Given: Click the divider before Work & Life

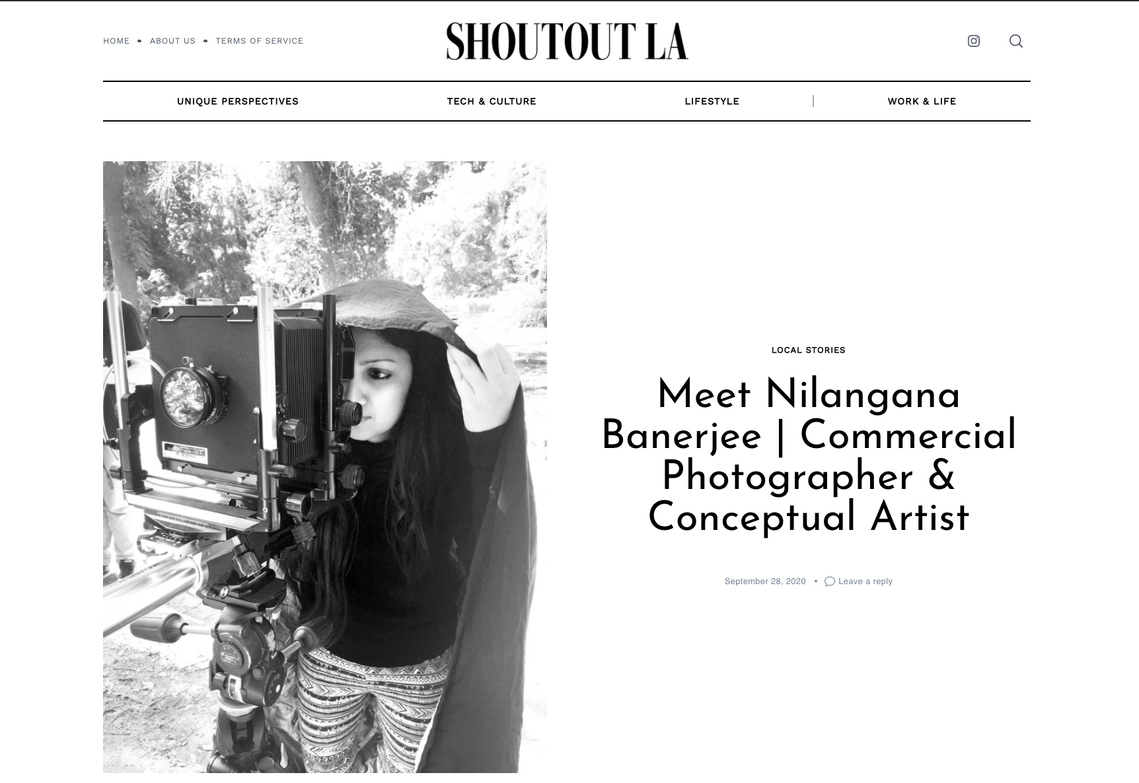Looking at the screenshot, I should (813, 101).
